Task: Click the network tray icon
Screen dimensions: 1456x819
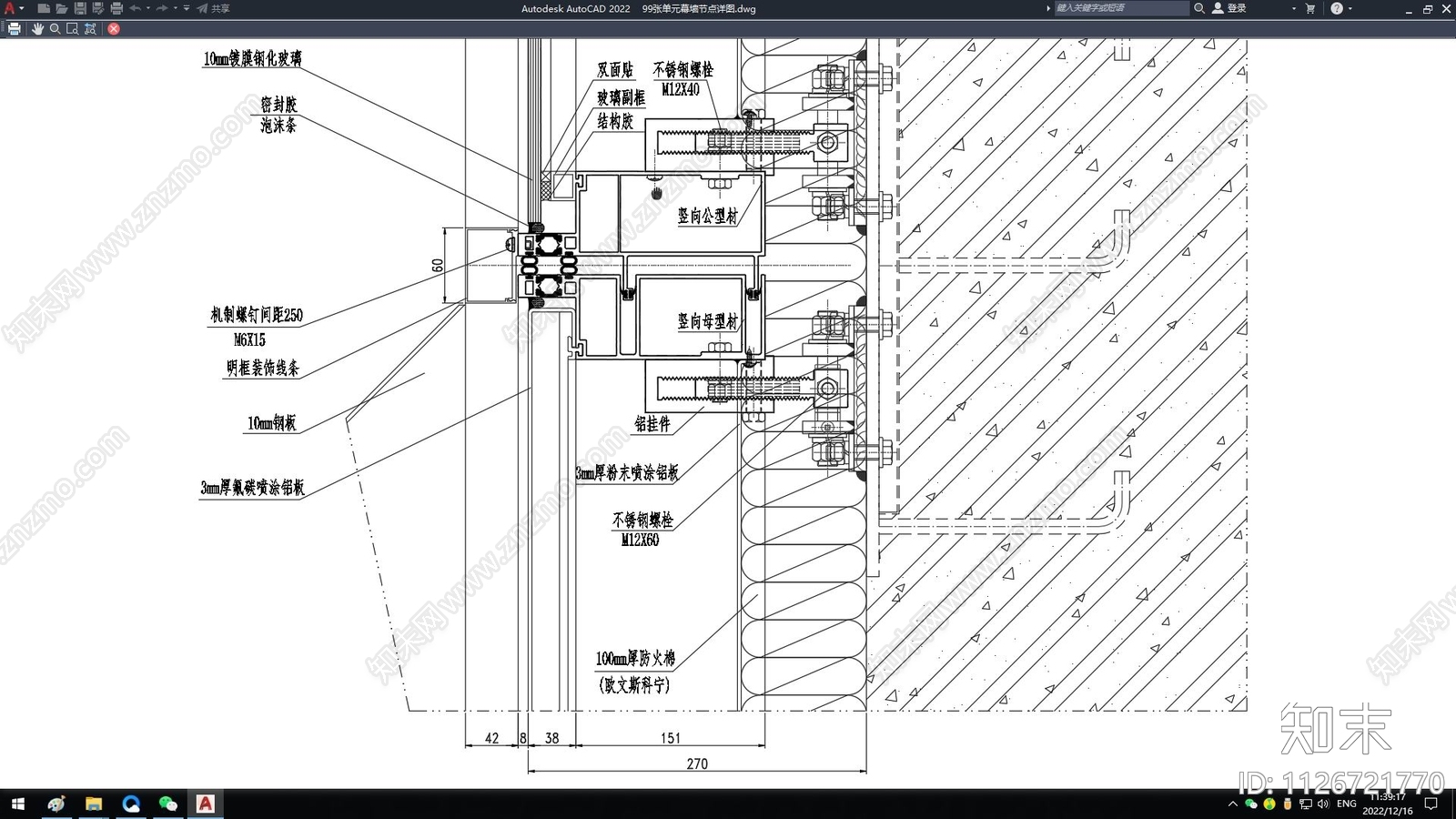Action: (x=1306, y=804)
